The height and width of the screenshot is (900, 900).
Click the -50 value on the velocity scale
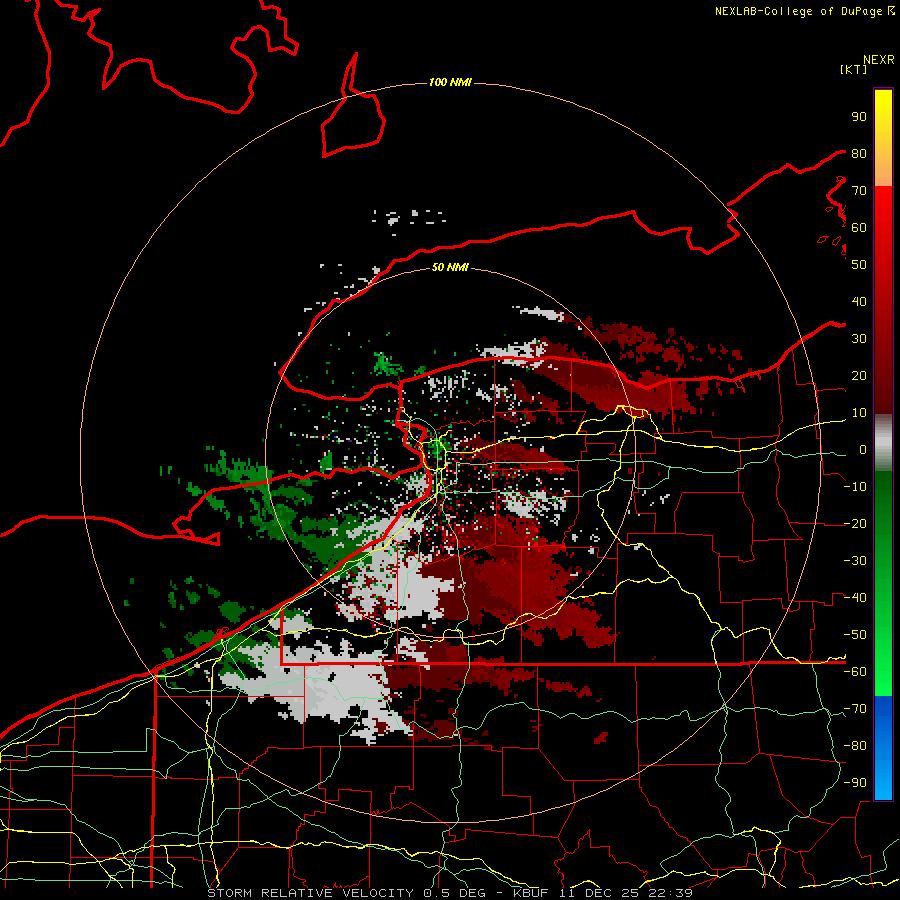[855, 635]
